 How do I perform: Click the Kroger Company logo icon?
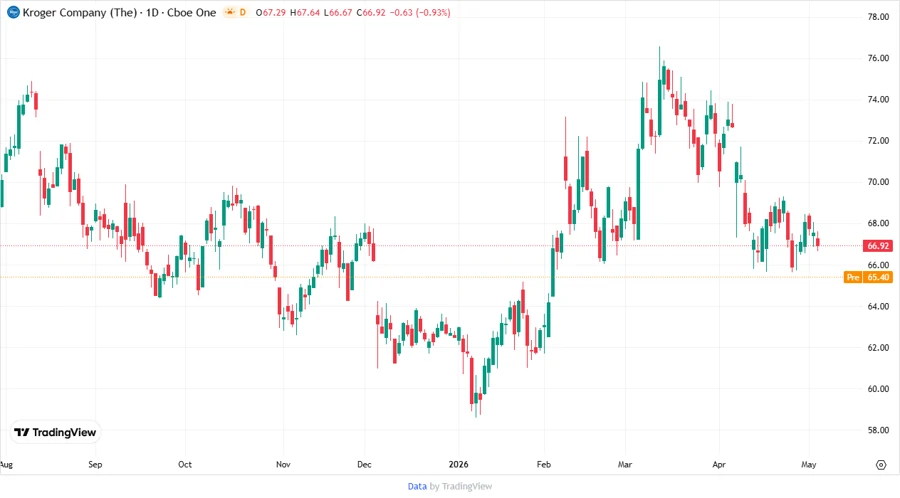(x=13, y=12)
